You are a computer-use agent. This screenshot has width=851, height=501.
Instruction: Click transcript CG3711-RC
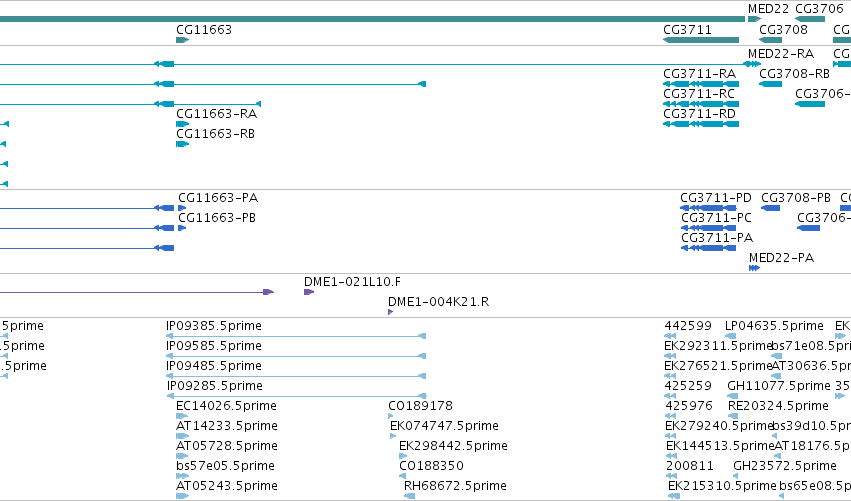point(698,94)
